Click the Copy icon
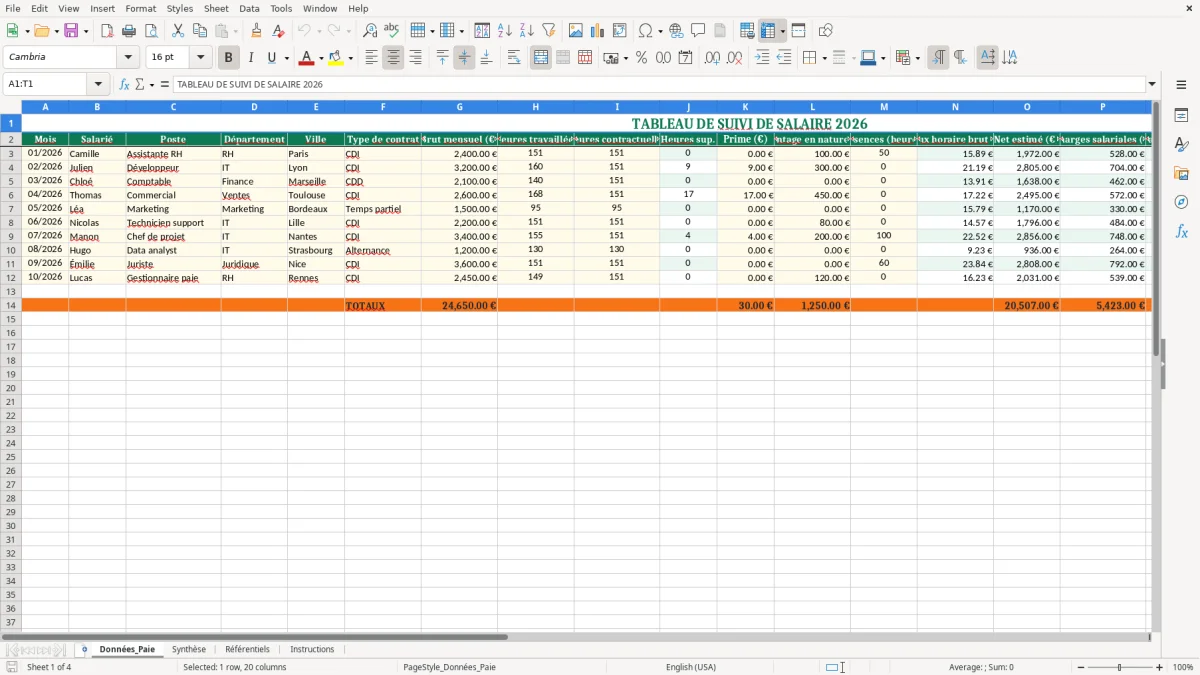 [200, 31]
